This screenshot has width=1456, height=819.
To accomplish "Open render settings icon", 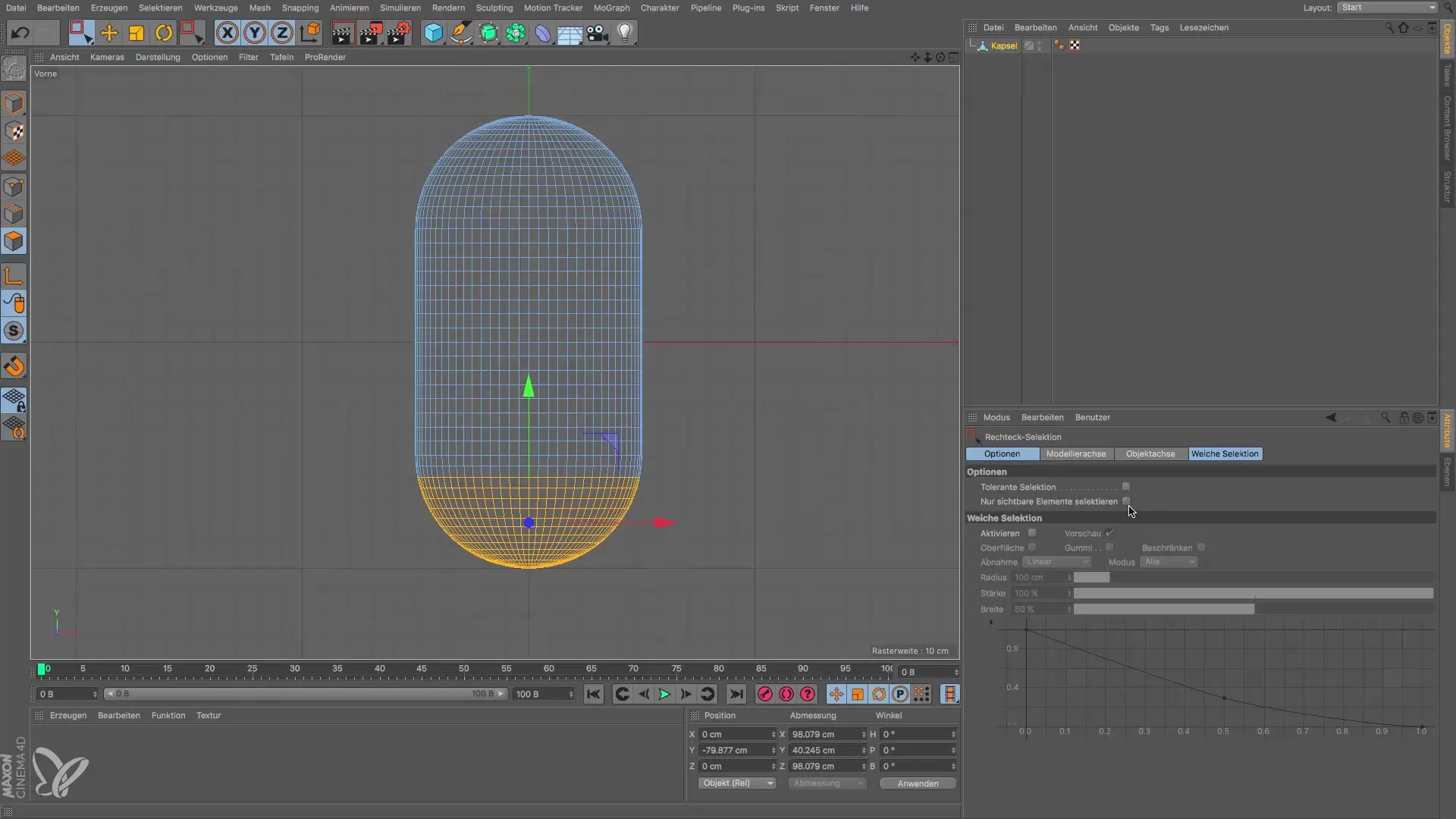I will [x=398, y=33].
